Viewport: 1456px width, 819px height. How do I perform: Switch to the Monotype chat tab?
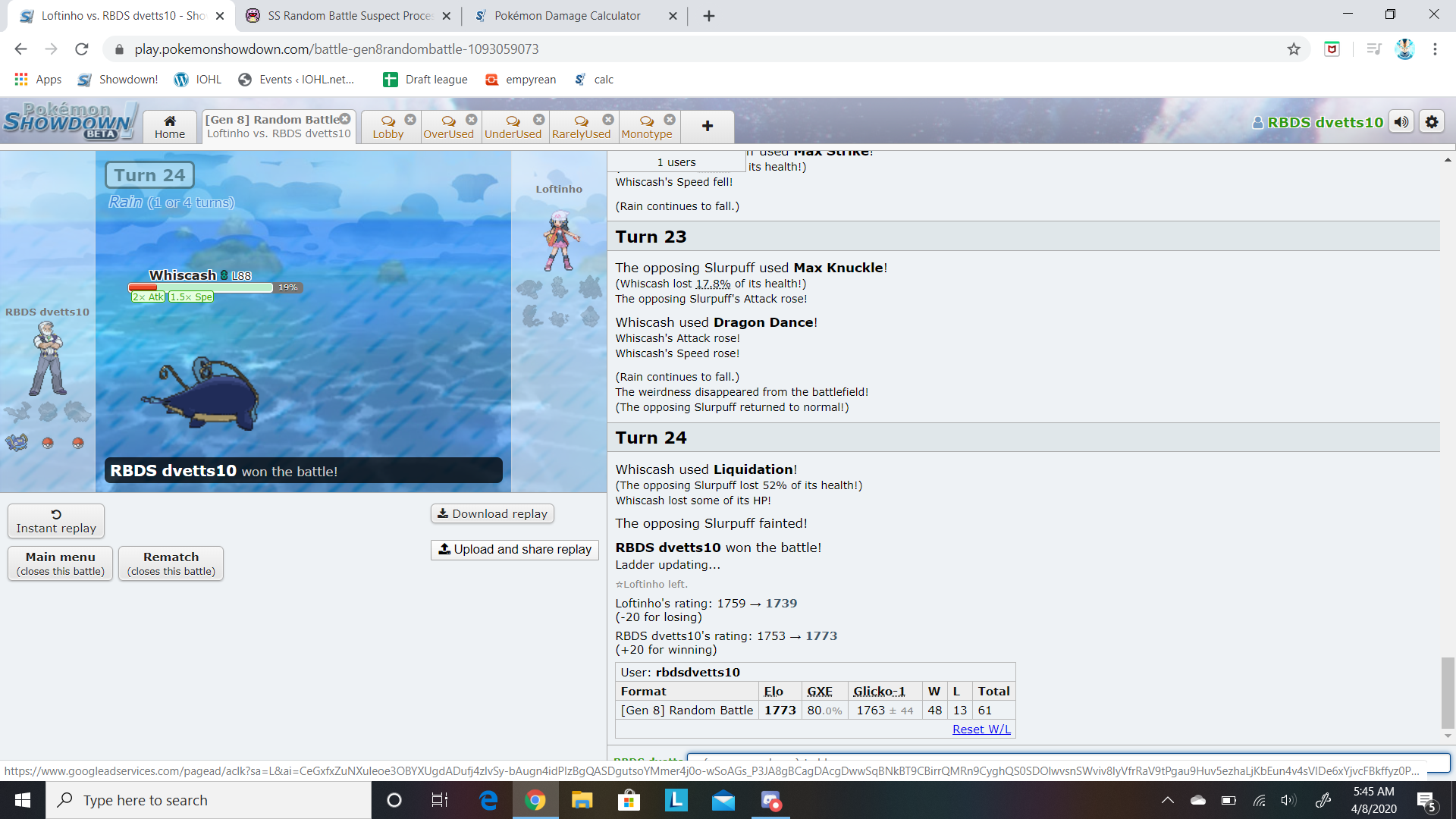647,127
